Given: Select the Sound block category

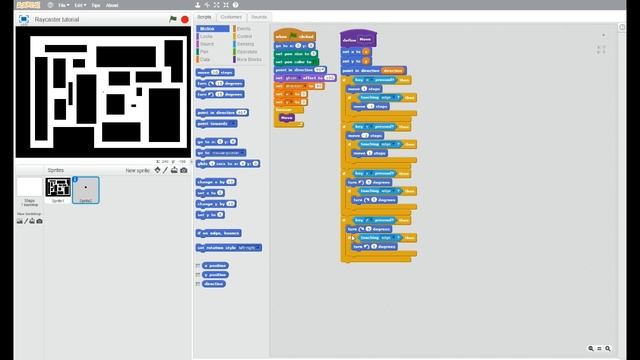Looking at the screenshot, I should pos(213,44).
